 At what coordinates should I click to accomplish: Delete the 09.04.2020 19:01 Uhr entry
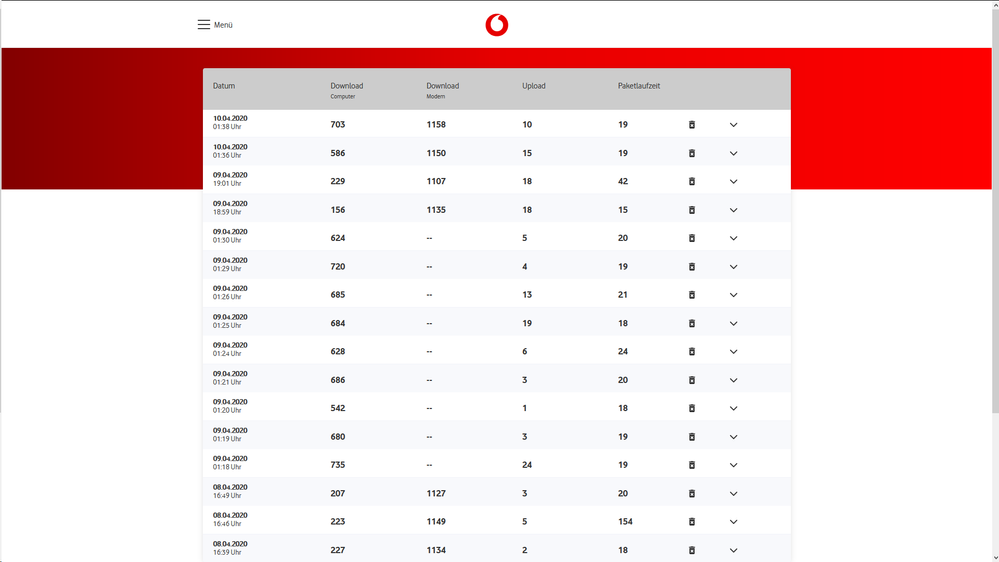[x=692, y=182]
